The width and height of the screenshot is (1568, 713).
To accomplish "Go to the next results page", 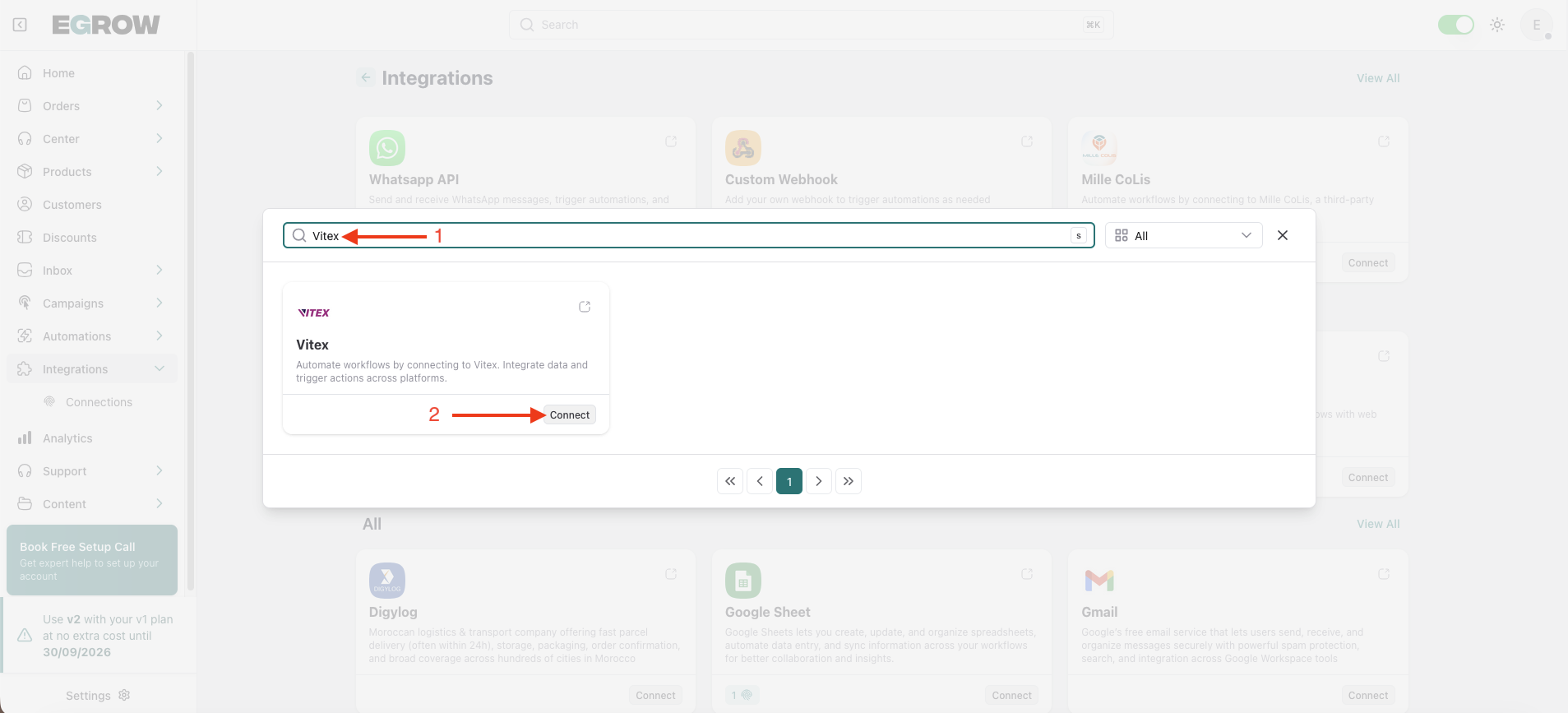I will coord(819,481).
